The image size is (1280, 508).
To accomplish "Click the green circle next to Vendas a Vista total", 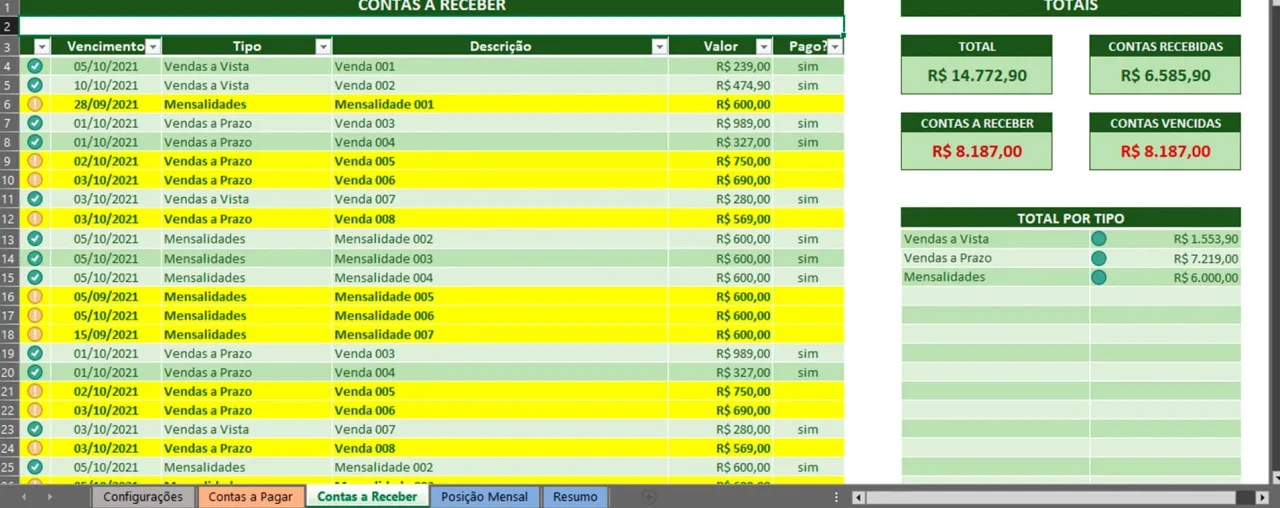I will point(1099,239).
